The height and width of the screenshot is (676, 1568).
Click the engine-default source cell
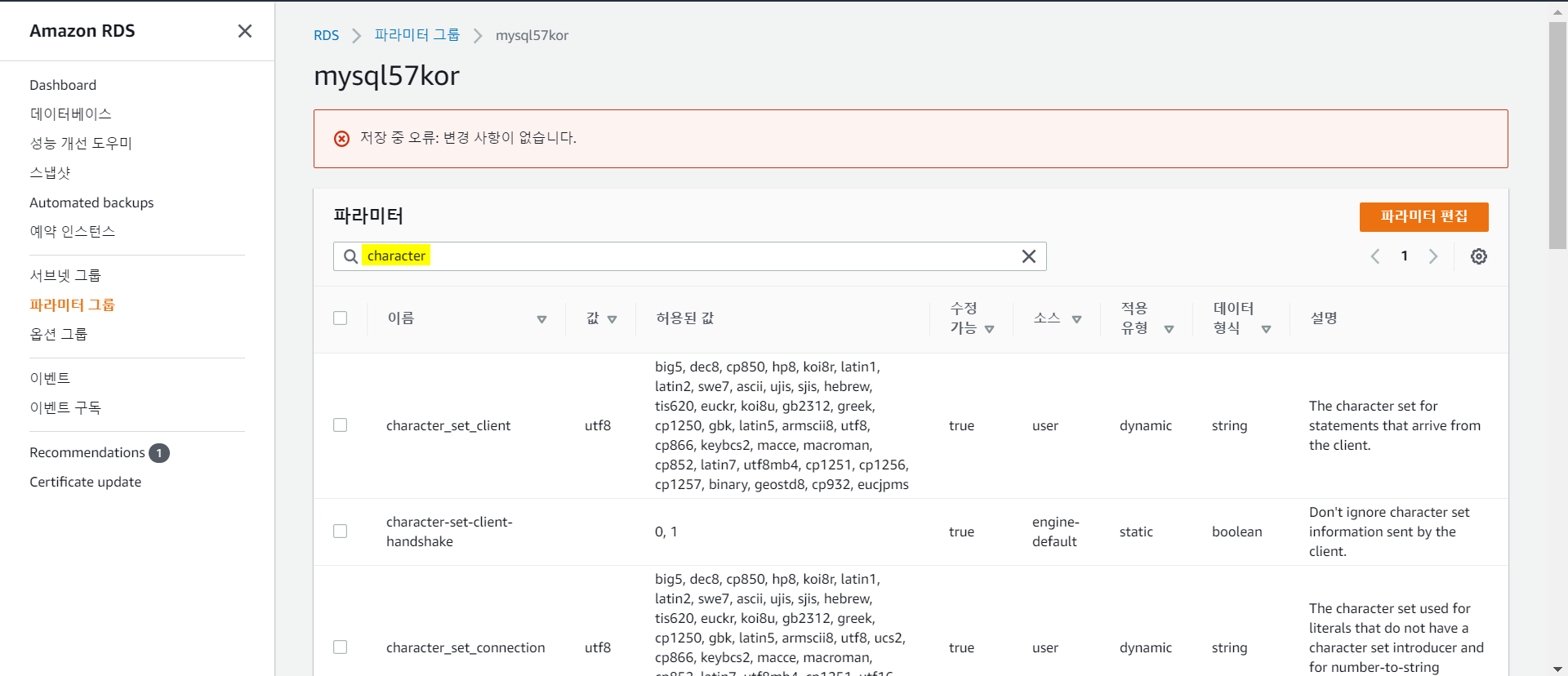coord(1055,531)
